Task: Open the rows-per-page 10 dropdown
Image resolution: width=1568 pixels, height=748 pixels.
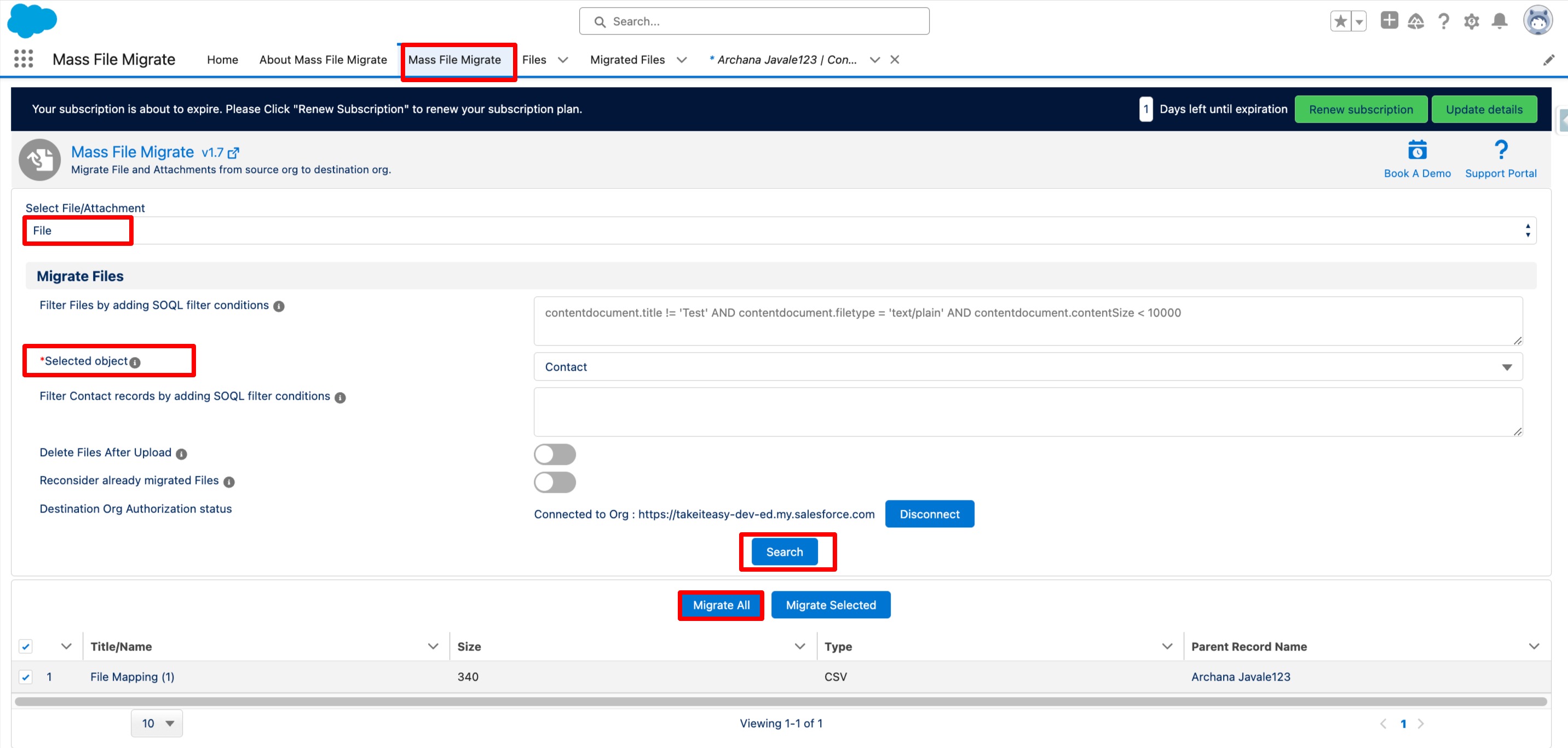Action: point(157,723)
